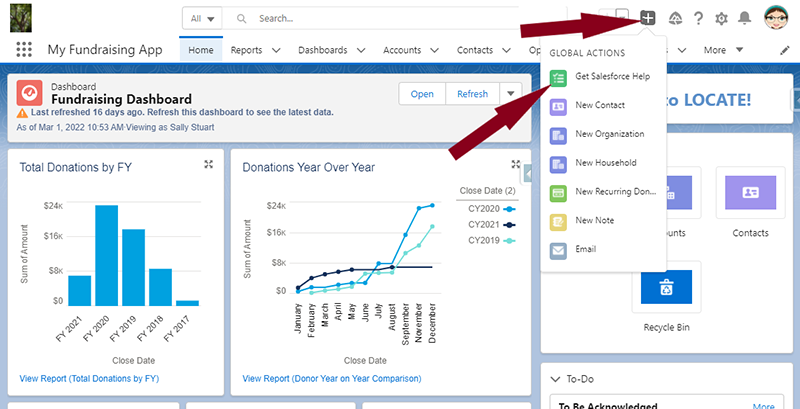
Task: Click the New Note action icon
Action: click(x=558, y=222)
